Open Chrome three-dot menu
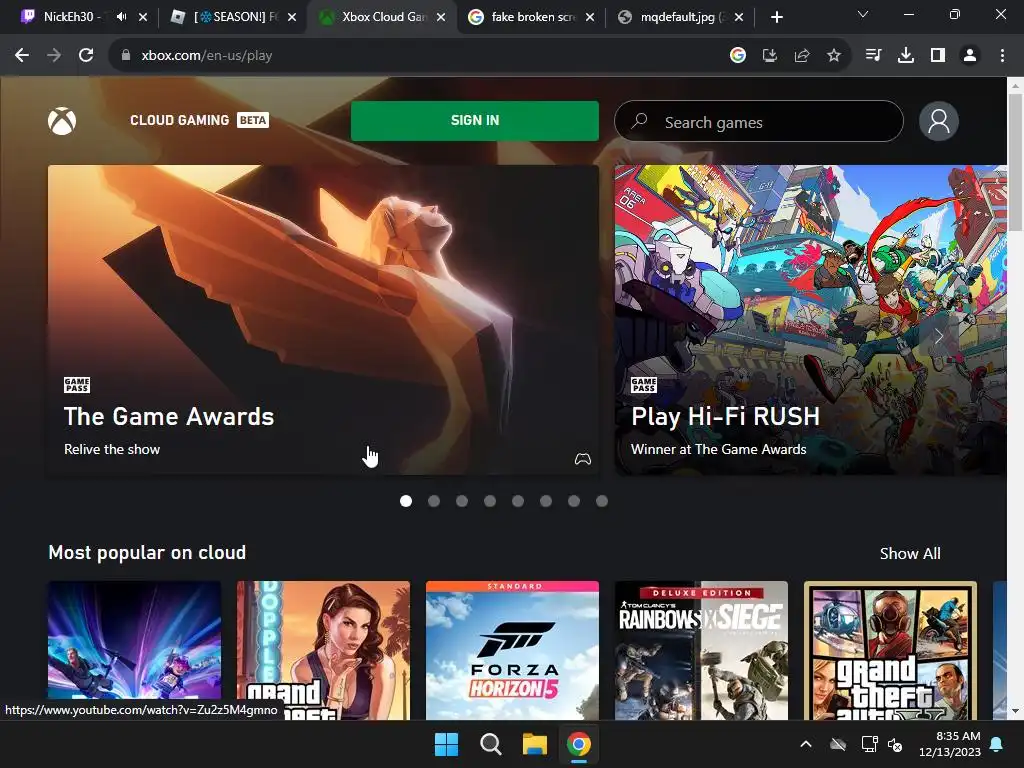Image resolution: width=1024 pixels, height=768 pixels. (1002, 56)
